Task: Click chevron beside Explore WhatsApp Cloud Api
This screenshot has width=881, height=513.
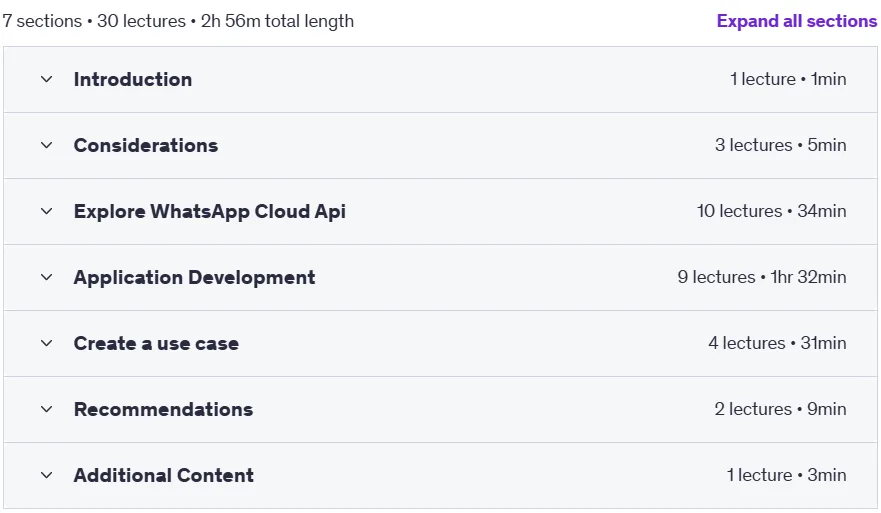Action: (x=47, y=211)
